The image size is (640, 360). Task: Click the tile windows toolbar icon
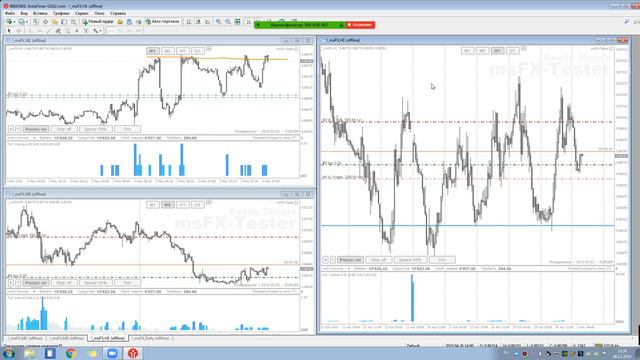pyautogui.click(x=238, y=22)
